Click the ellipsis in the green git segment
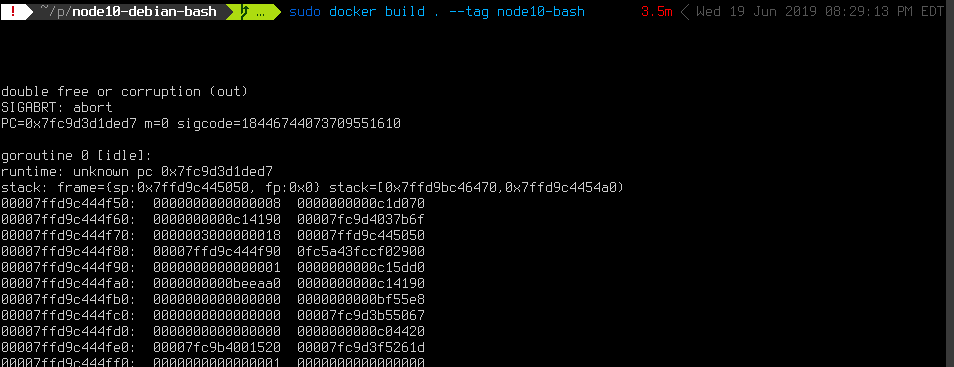 pyautogui.click(x=261, y=12)
